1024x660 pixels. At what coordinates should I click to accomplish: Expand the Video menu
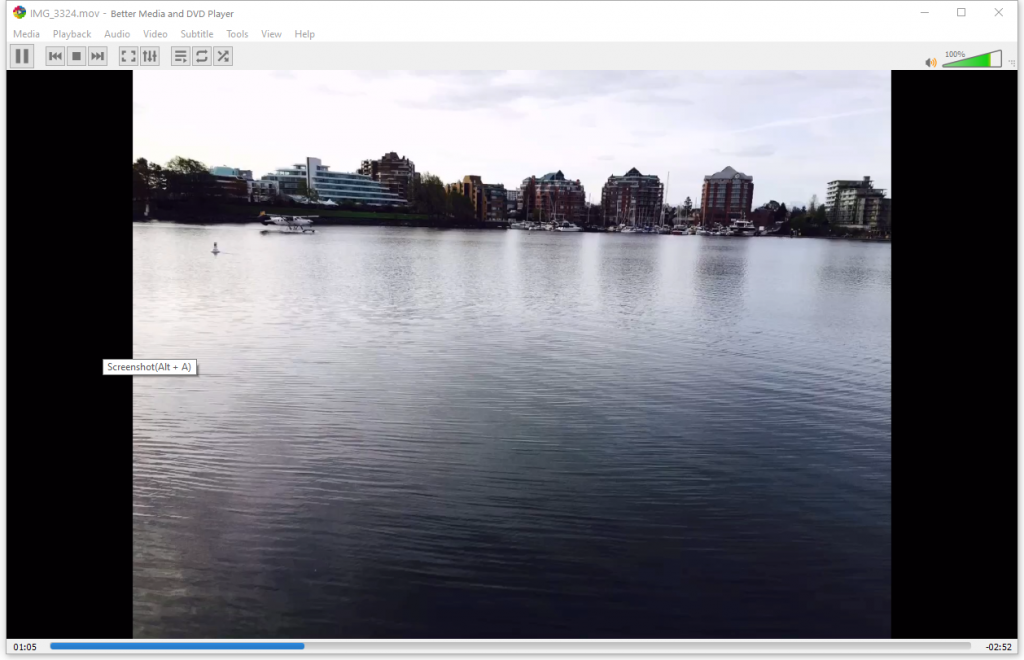(155, 34)
